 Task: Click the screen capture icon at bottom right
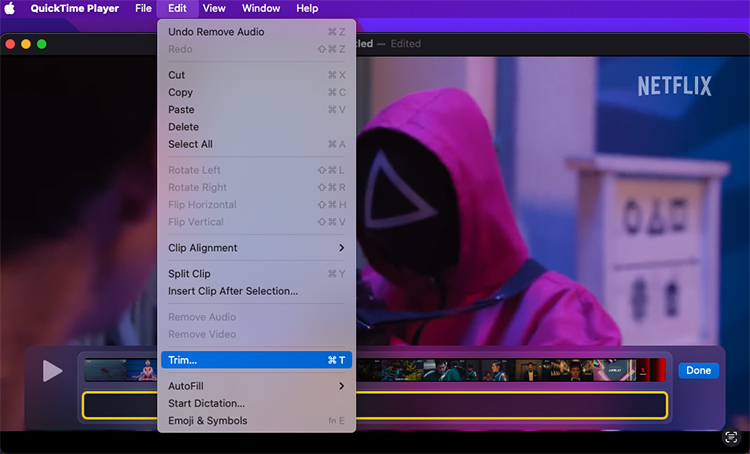pyautogui.click(x=730, y=437)
